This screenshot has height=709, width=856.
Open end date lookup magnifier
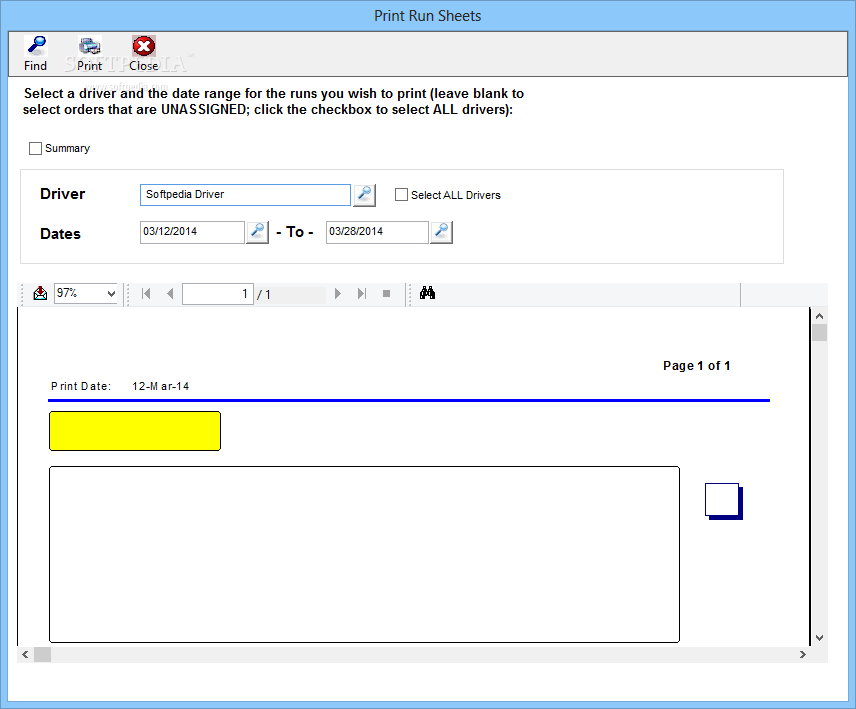click(441, 232)
